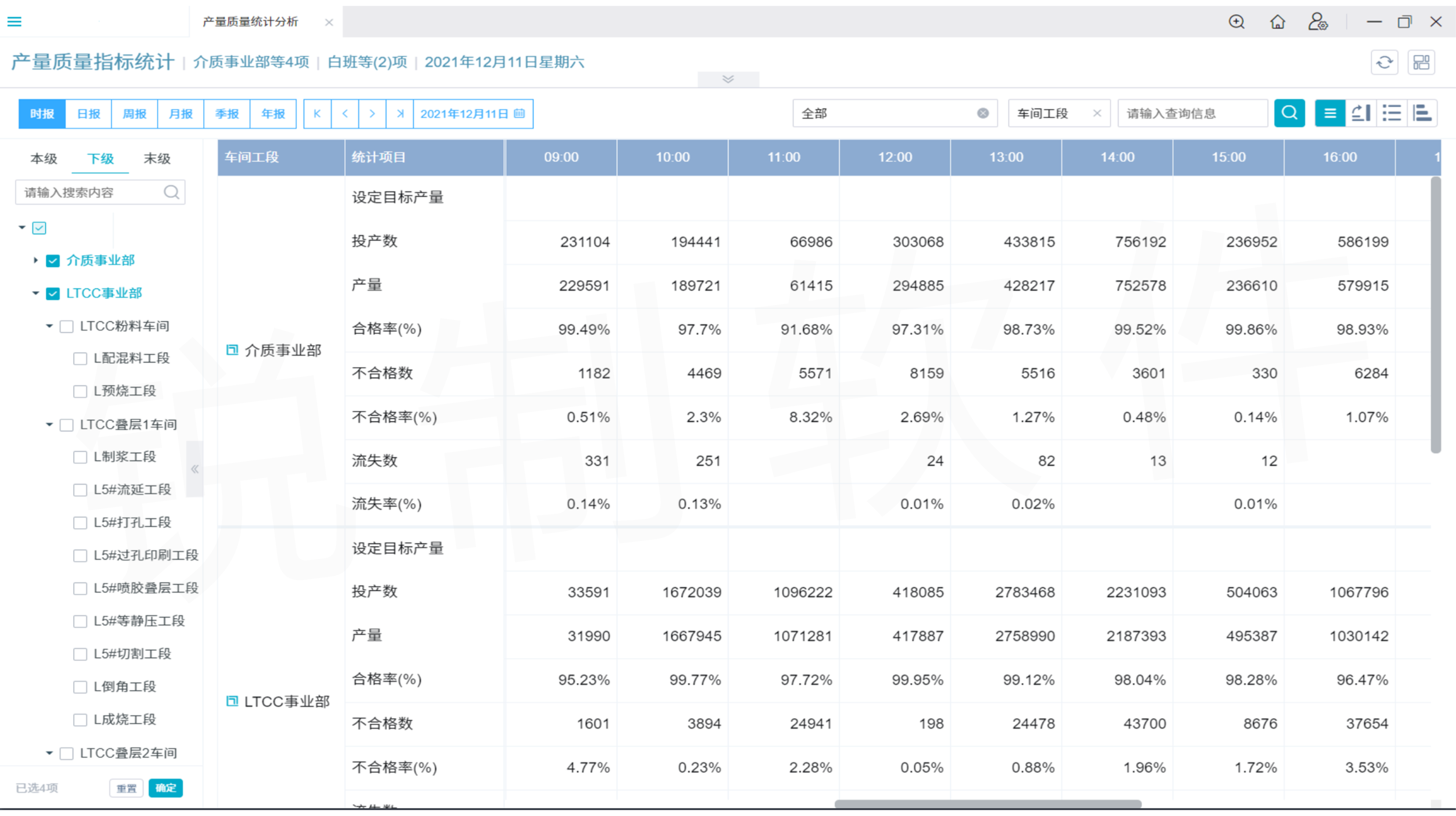Uncheck the 介质事业部 checkbox

(53, 261)
